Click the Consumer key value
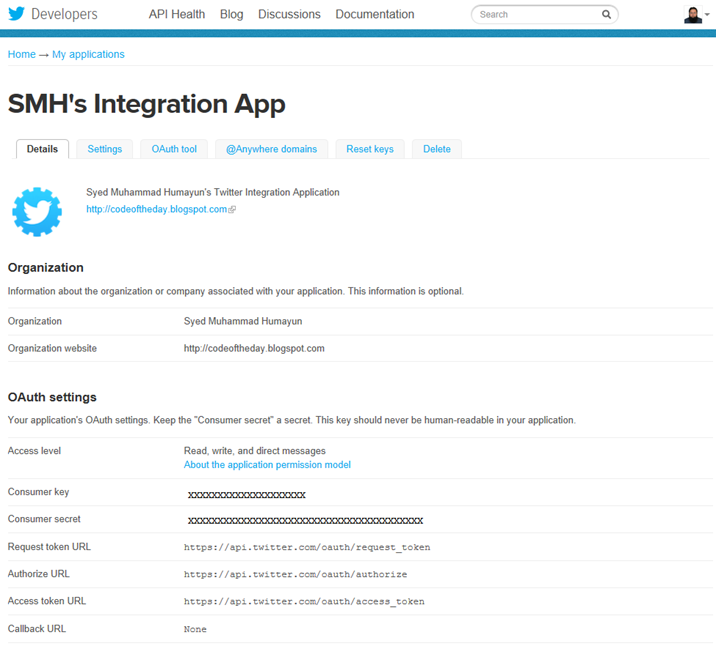Viewport: 716px width, 646px height. coord(247,495)
